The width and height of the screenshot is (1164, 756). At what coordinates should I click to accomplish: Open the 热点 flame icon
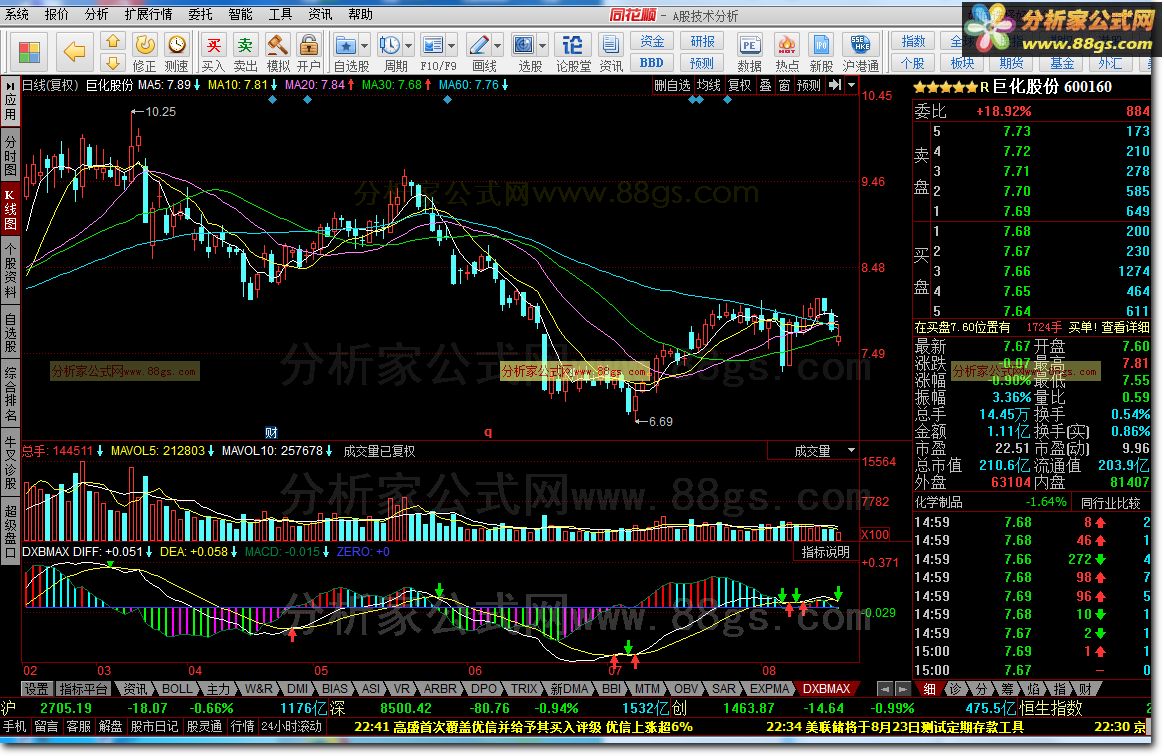coord(787,45)
